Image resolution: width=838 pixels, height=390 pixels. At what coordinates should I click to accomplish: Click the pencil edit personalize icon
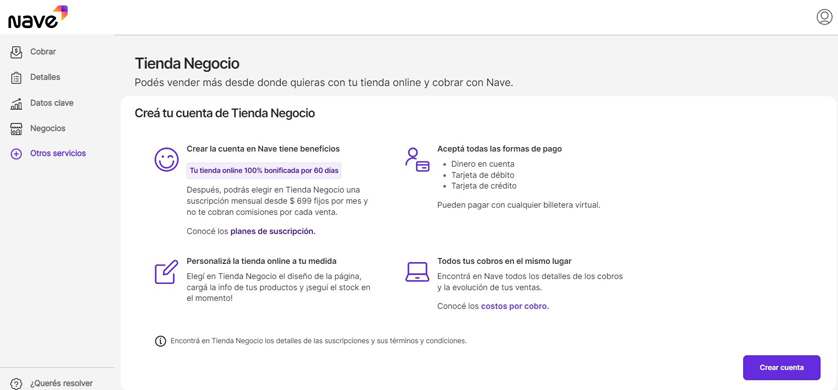click(166, 272)
